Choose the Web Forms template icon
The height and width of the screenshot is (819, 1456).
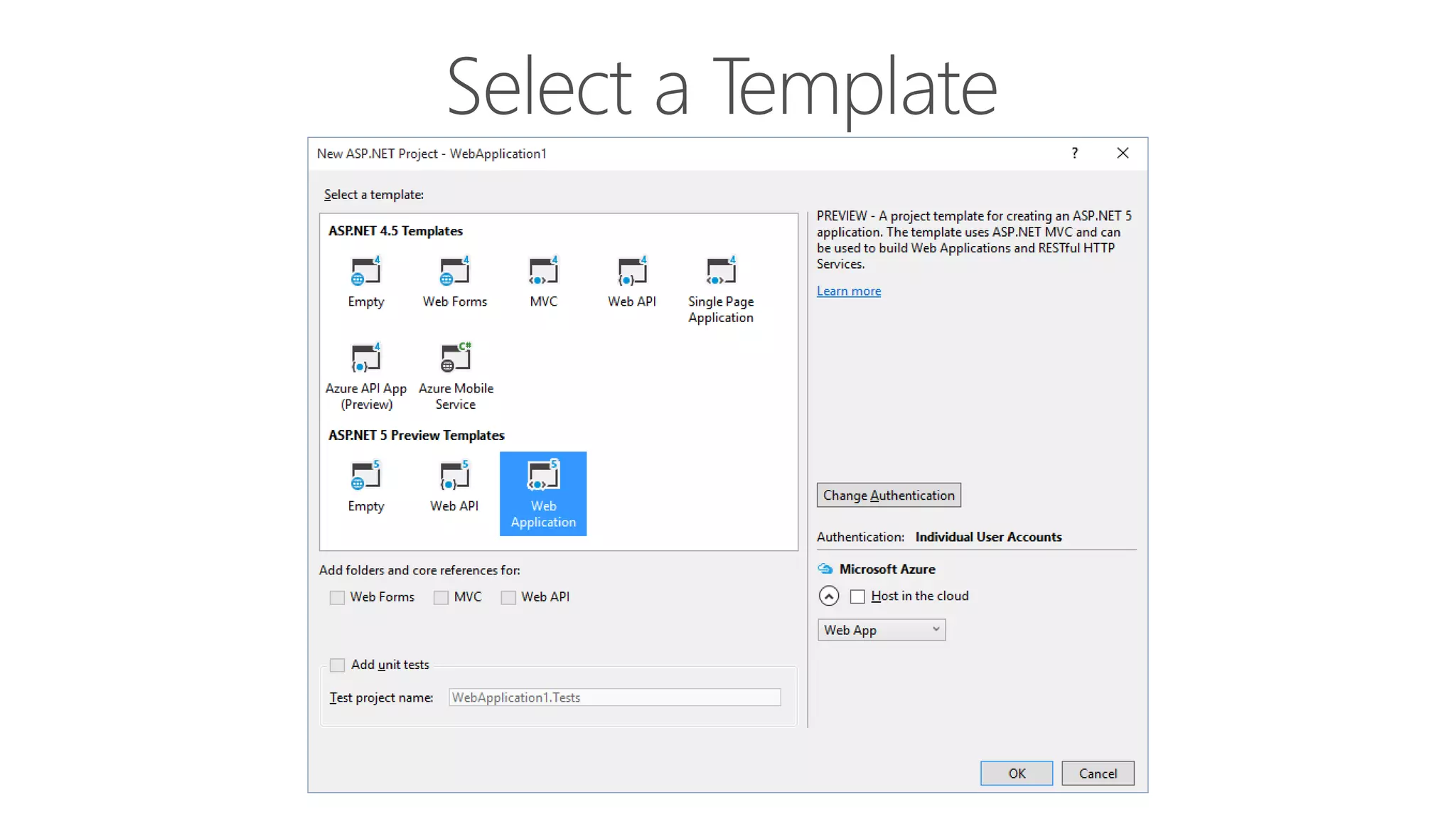[x=454, y=272]
